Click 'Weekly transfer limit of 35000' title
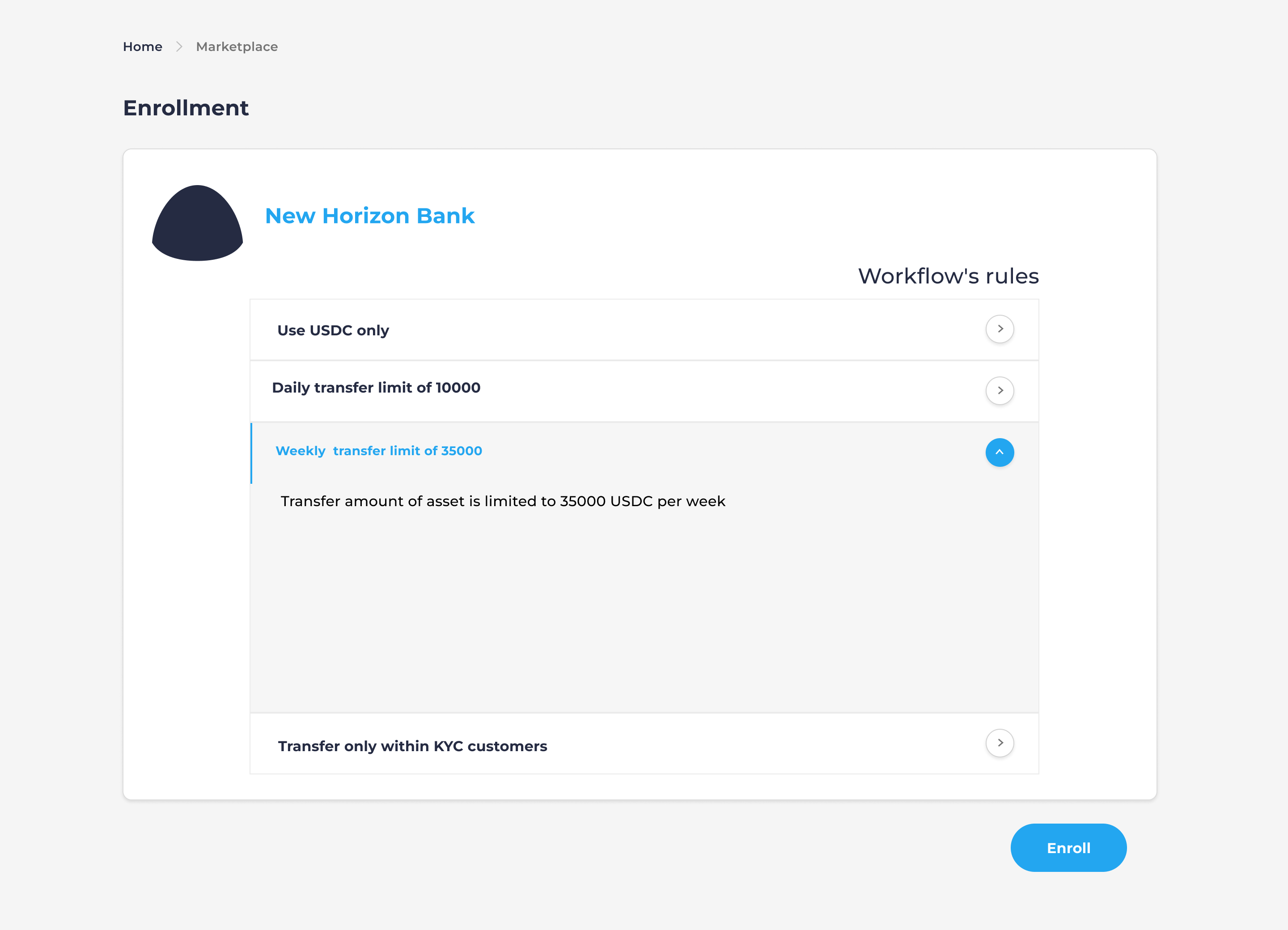1288x930 pixels. click(x=379, y=451)
